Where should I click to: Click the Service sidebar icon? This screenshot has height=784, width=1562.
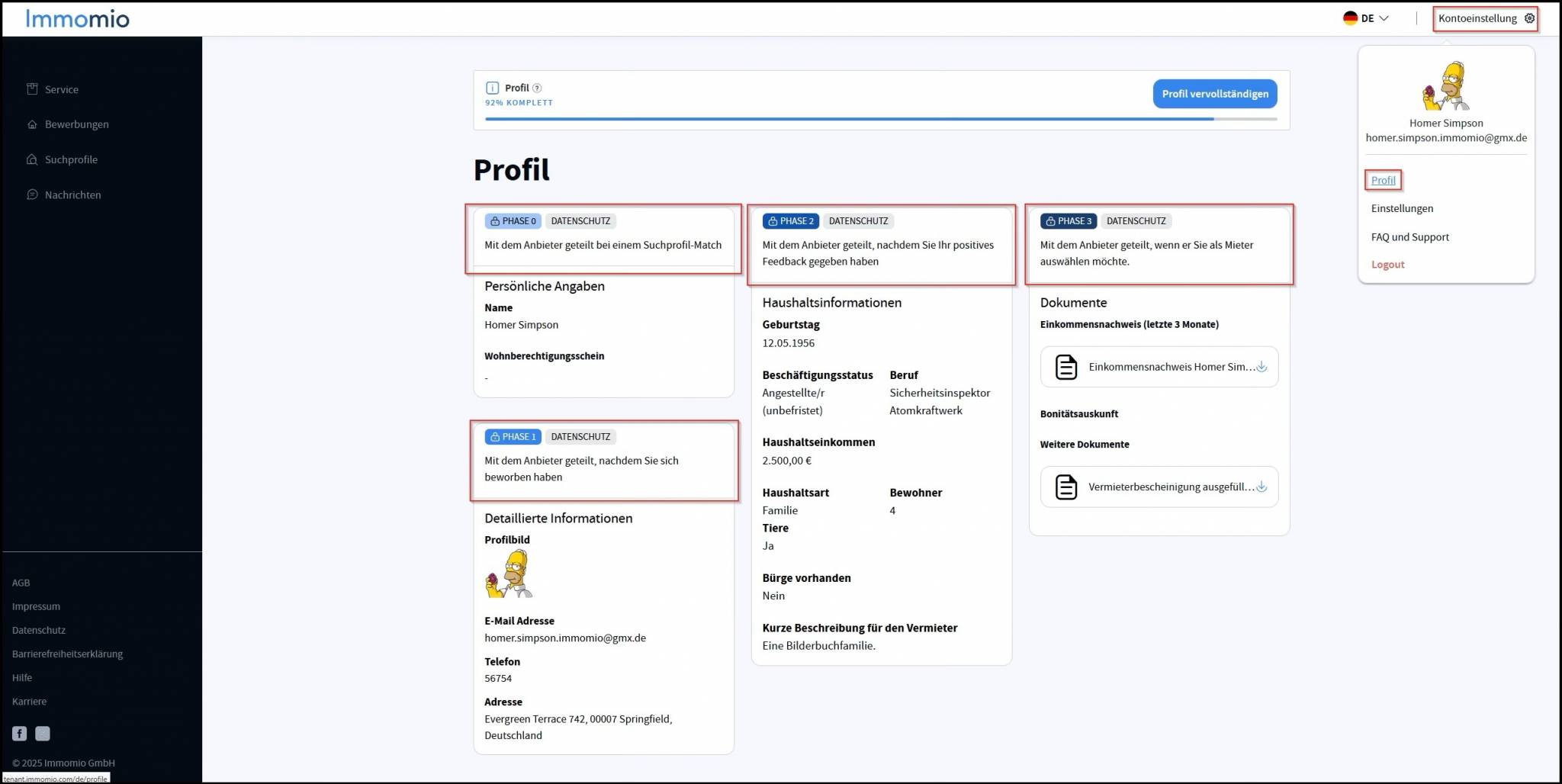click(x=32, y=89)
